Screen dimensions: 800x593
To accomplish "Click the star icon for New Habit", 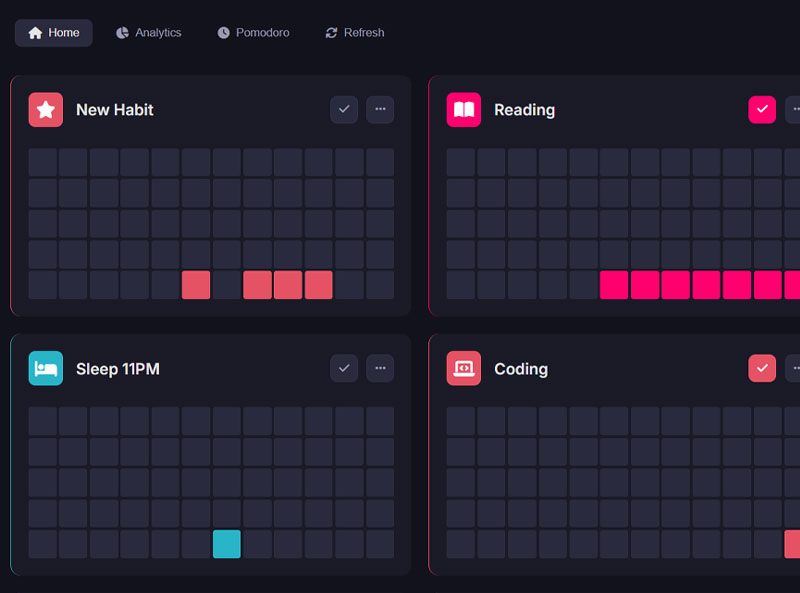I will 45,110.
